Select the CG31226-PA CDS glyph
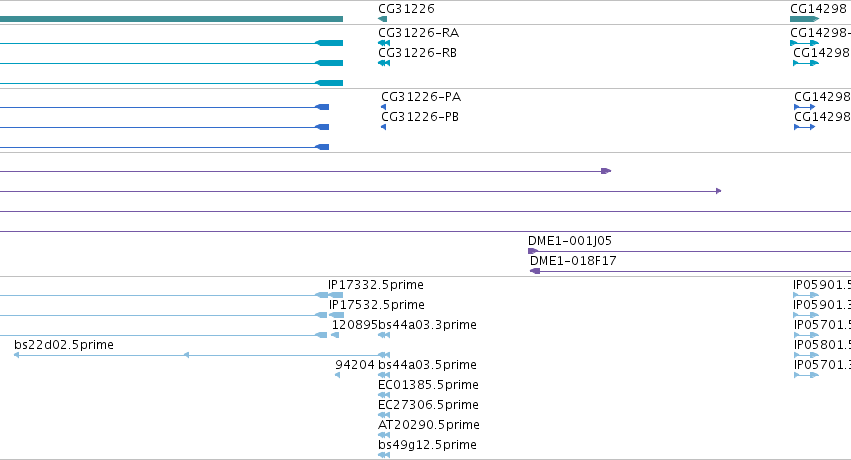 384,107
